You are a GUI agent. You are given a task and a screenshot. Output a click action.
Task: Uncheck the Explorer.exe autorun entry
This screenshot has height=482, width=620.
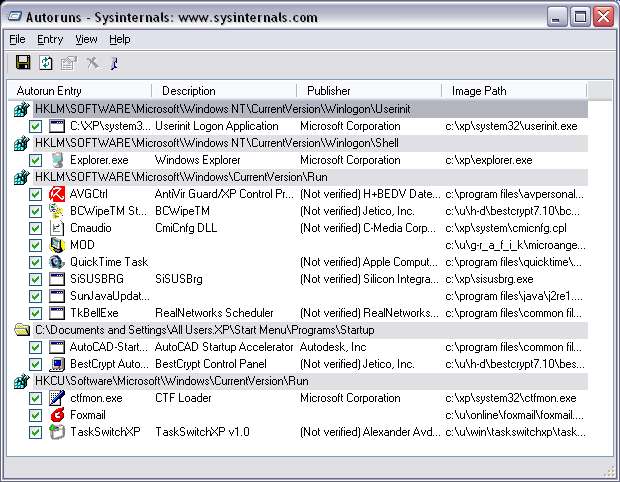(36, 160)
